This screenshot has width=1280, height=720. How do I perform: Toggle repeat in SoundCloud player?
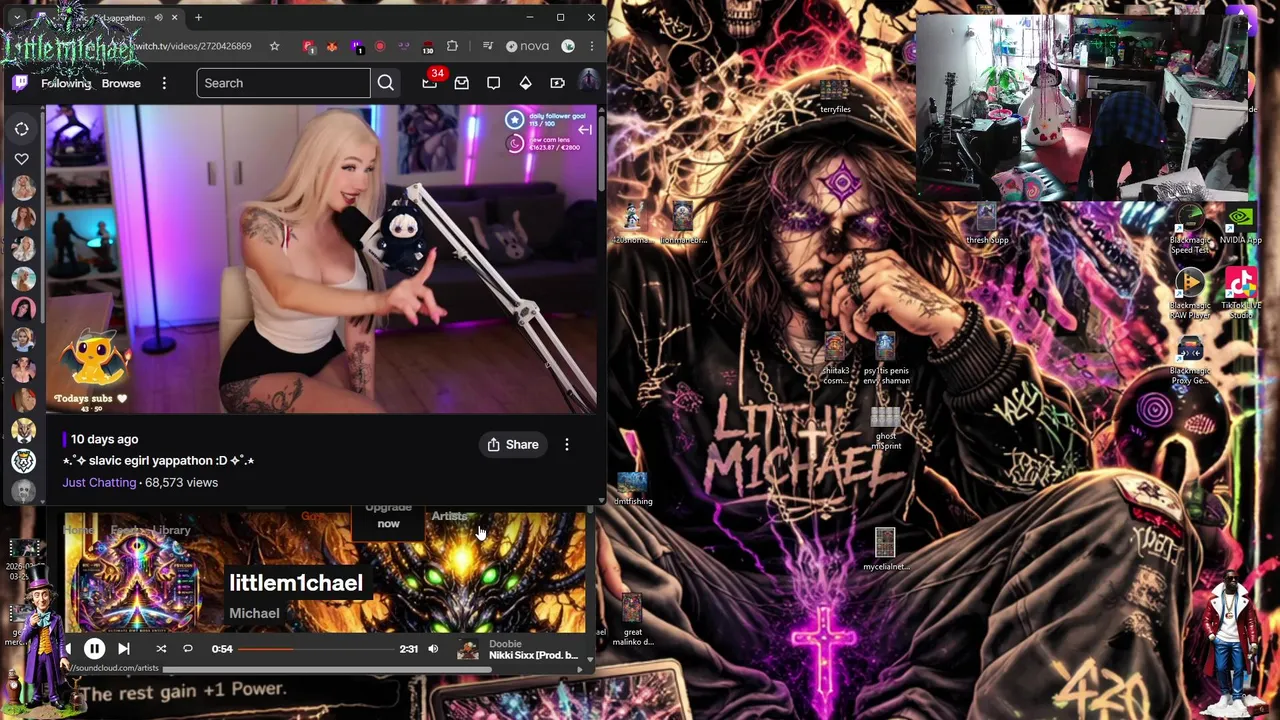click(x=187, y=648)
